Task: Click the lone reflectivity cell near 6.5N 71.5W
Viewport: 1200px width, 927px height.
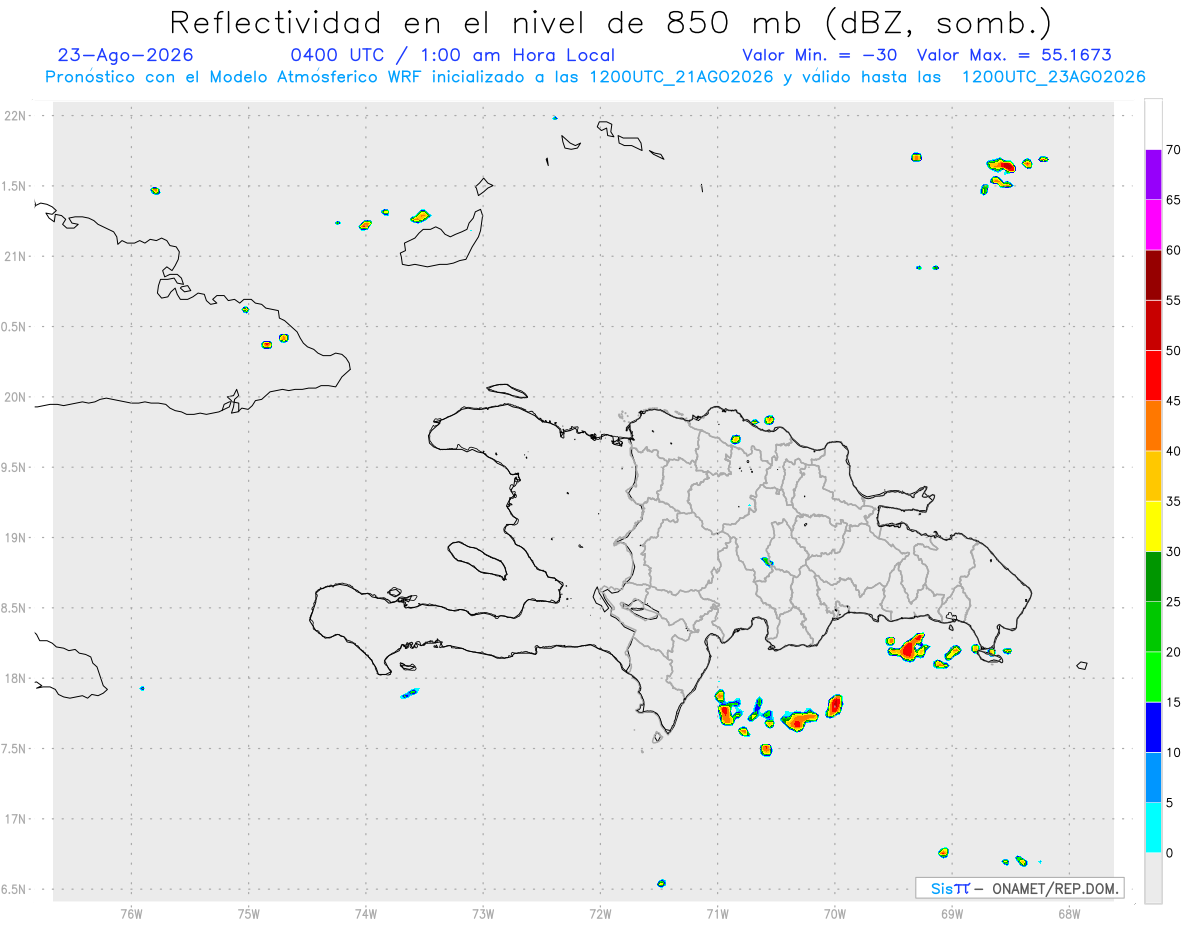Action: 661,883
